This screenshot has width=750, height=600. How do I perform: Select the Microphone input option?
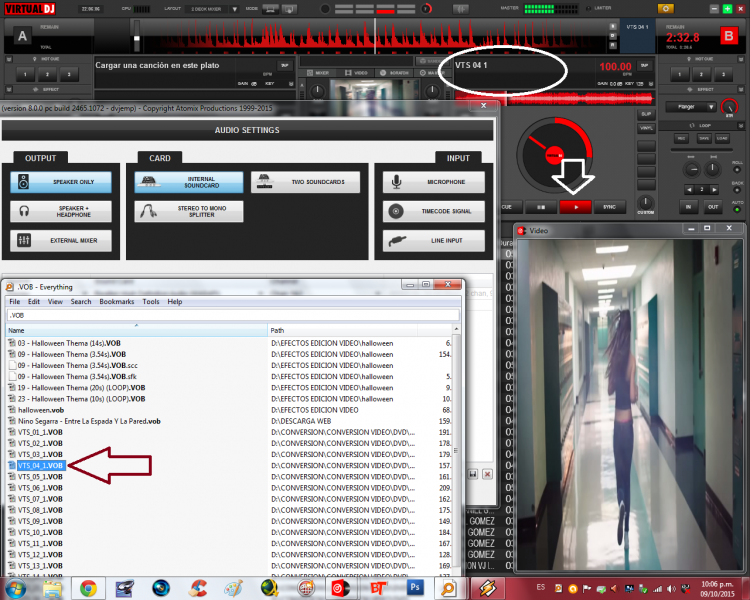point(434,182)
